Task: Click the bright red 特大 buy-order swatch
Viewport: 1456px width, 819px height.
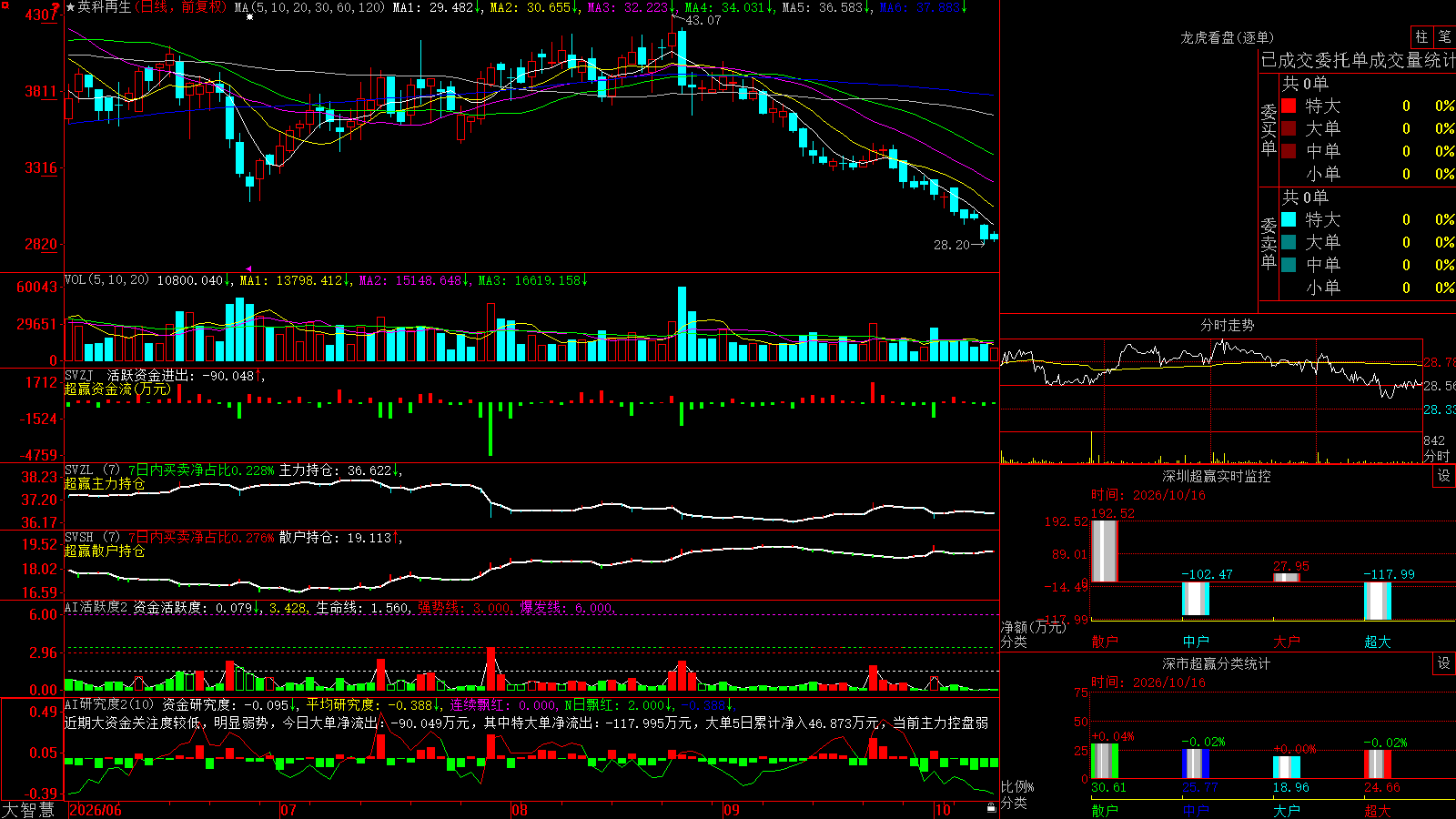Action: coord(1289,106)
